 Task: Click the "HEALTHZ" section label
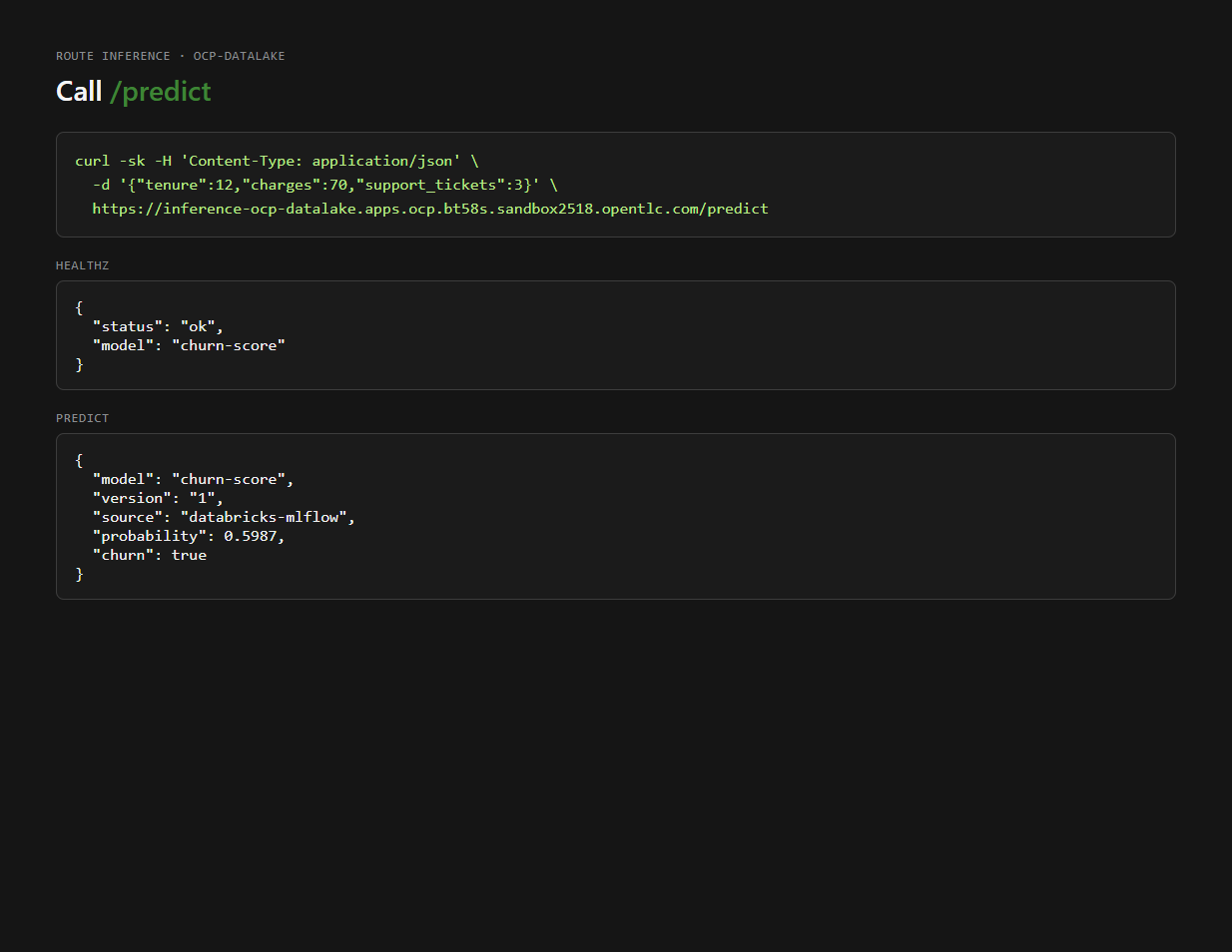coord(83,265)
